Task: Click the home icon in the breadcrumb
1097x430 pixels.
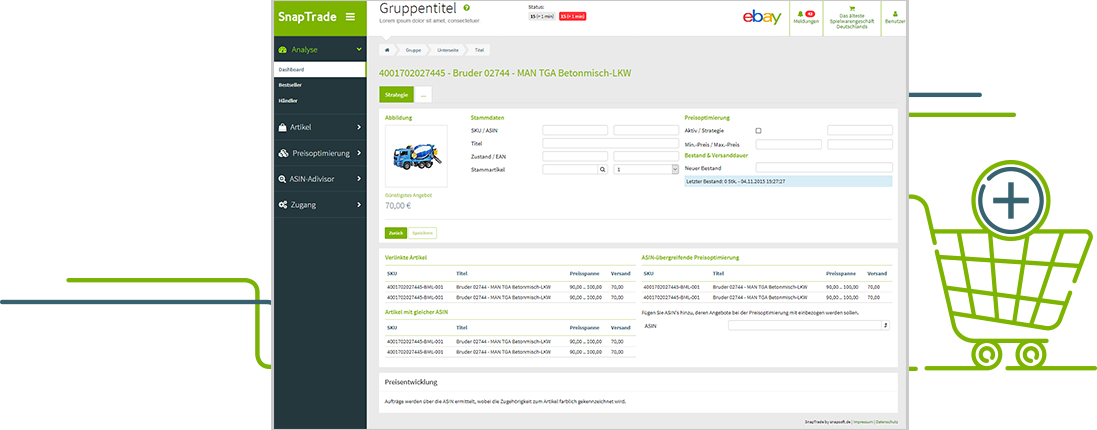Action: 387,50
